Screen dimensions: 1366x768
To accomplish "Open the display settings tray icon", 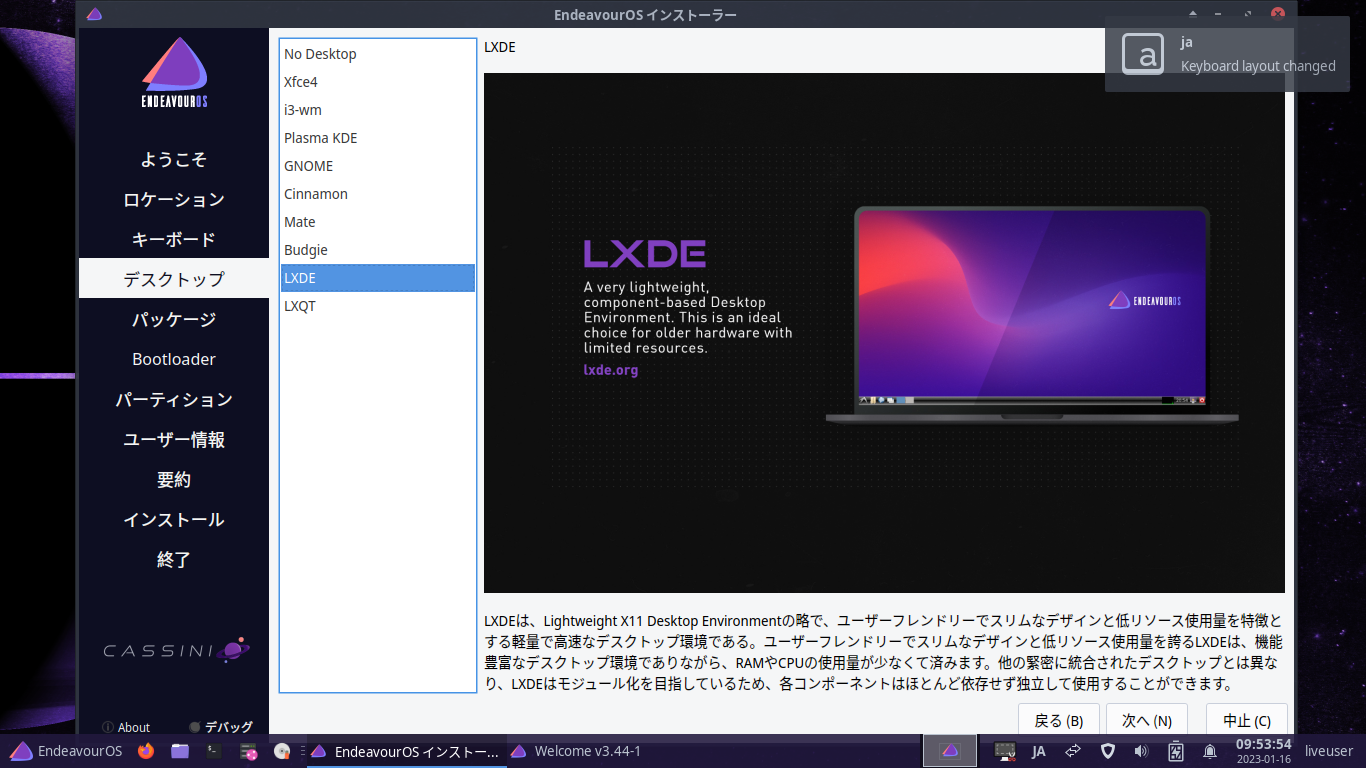I will tap(1005, 751).
